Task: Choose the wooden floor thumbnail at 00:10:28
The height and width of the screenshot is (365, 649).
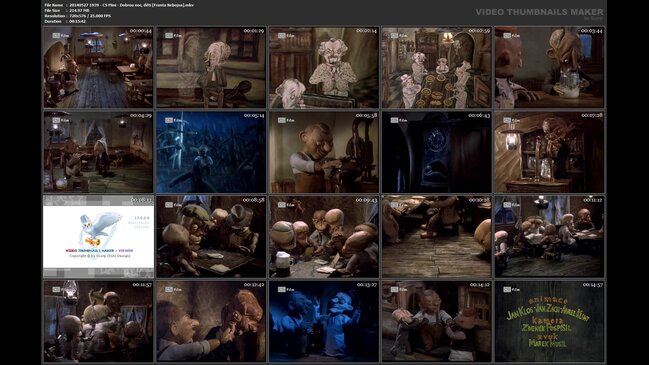Action: pyautogui.click(x=437, y=237)
